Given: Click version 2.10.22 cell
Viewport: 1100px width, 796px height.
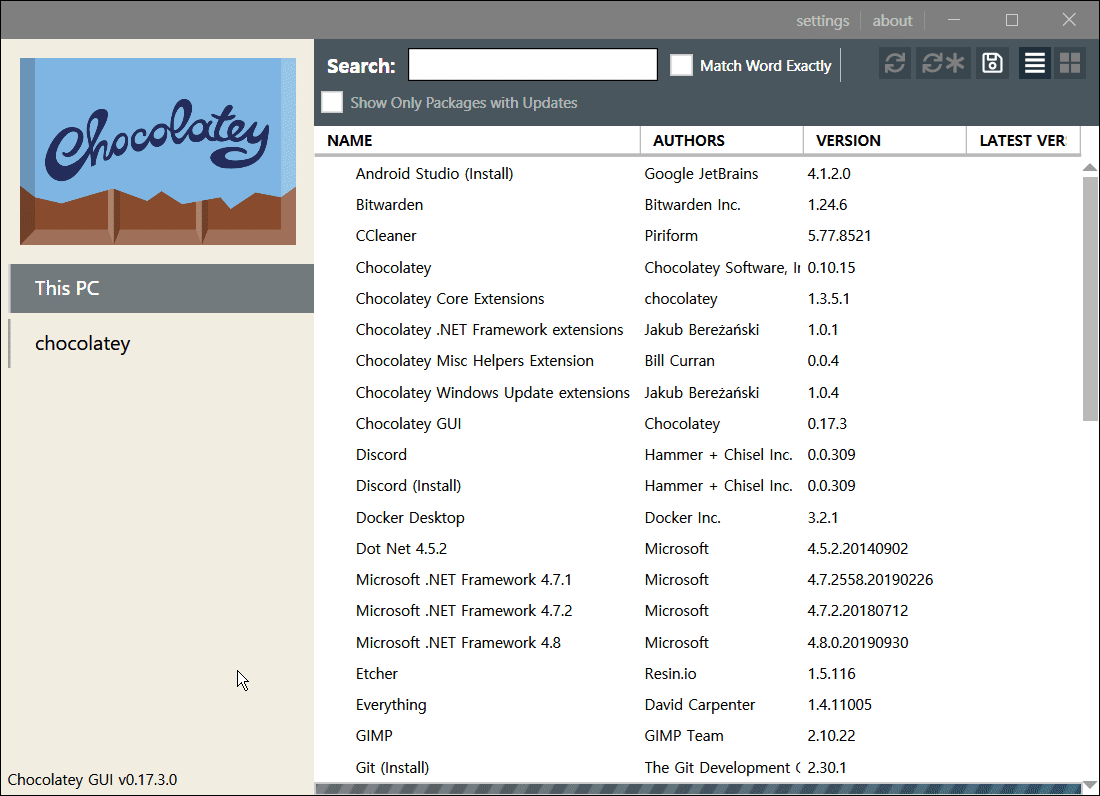Looking at the screenshot, I should pos(831,736).
